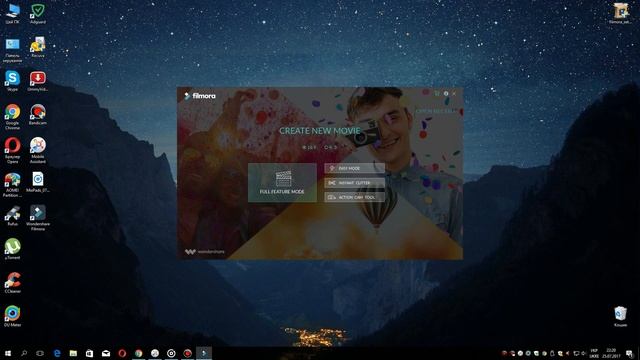Open the Mail app from the taskbar
This screenshot has height=360, width=640.
106,353
